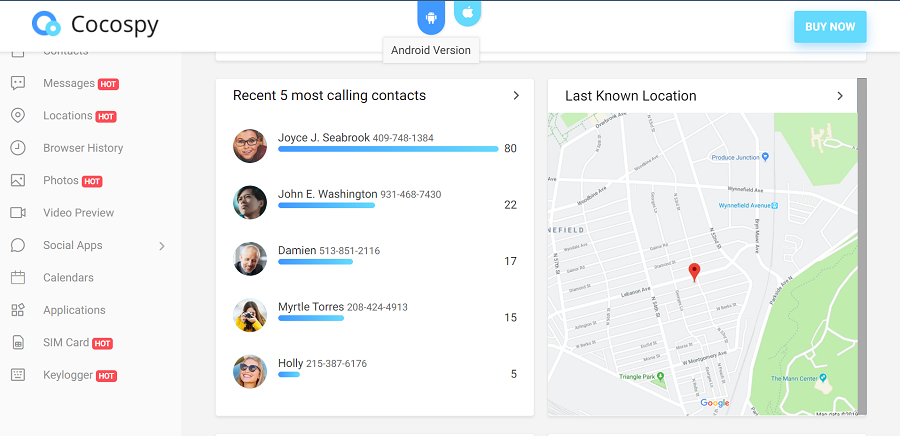Screen dimensions: 900x436
Task: Click John E. Washington's call count bar
Action: pyautogui.click(x=327, y=205)
